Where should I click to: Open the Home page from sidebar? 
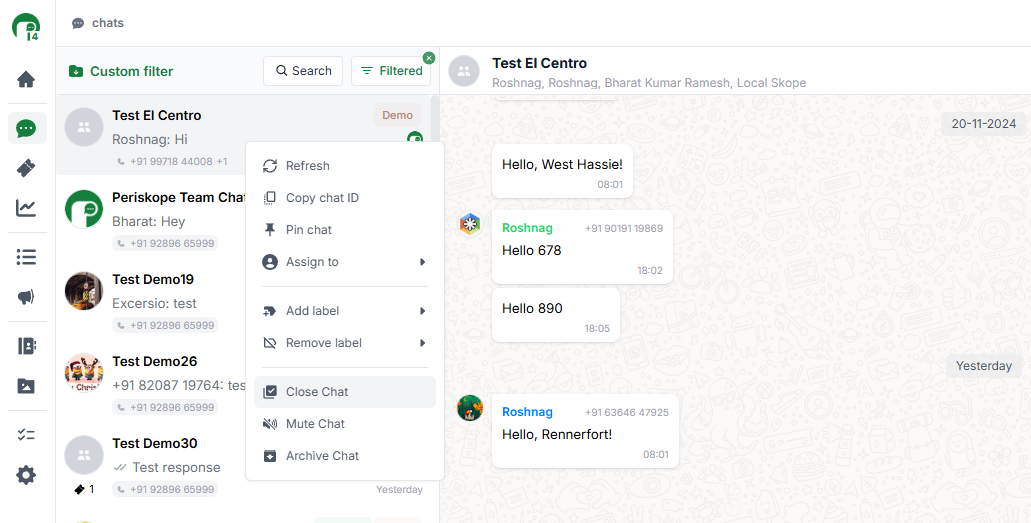26,79
